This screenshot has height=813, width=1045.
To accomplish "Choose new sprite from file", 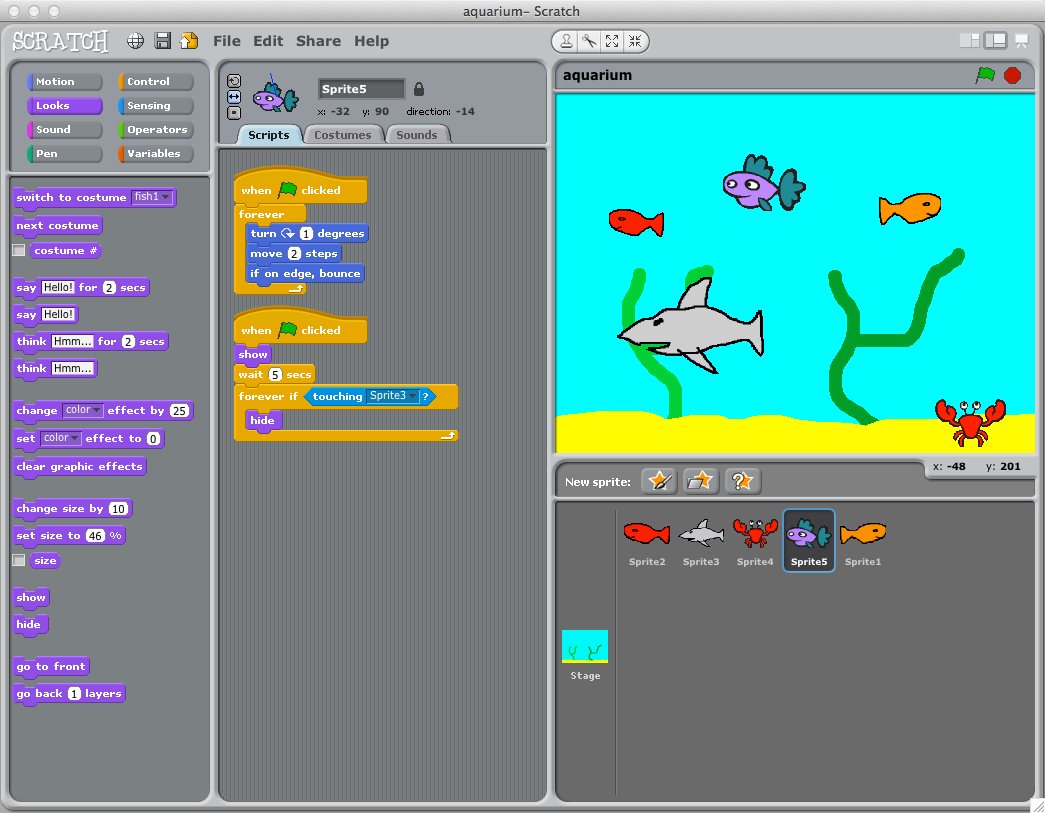I will [700, 480].
